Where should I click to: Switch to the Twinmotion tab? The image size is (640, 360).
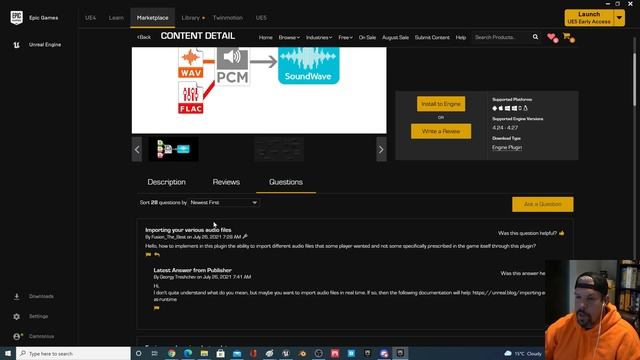[x=228, y=18]
